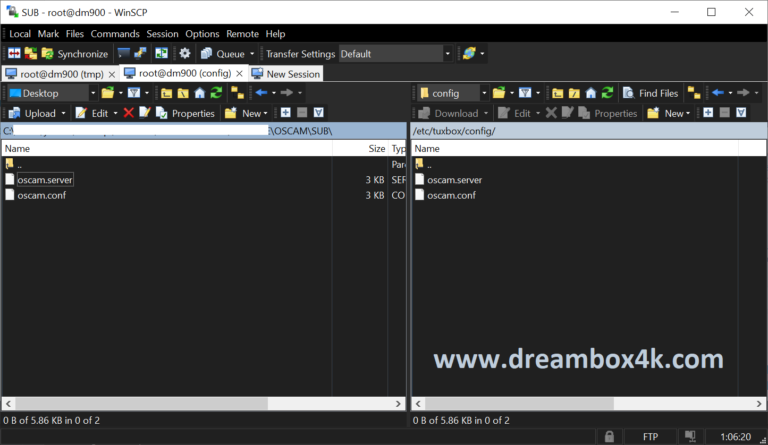The image size is (768, 445).
Task: Click the red Delete icon in local toolbar
Action: (x=128, y=113)
